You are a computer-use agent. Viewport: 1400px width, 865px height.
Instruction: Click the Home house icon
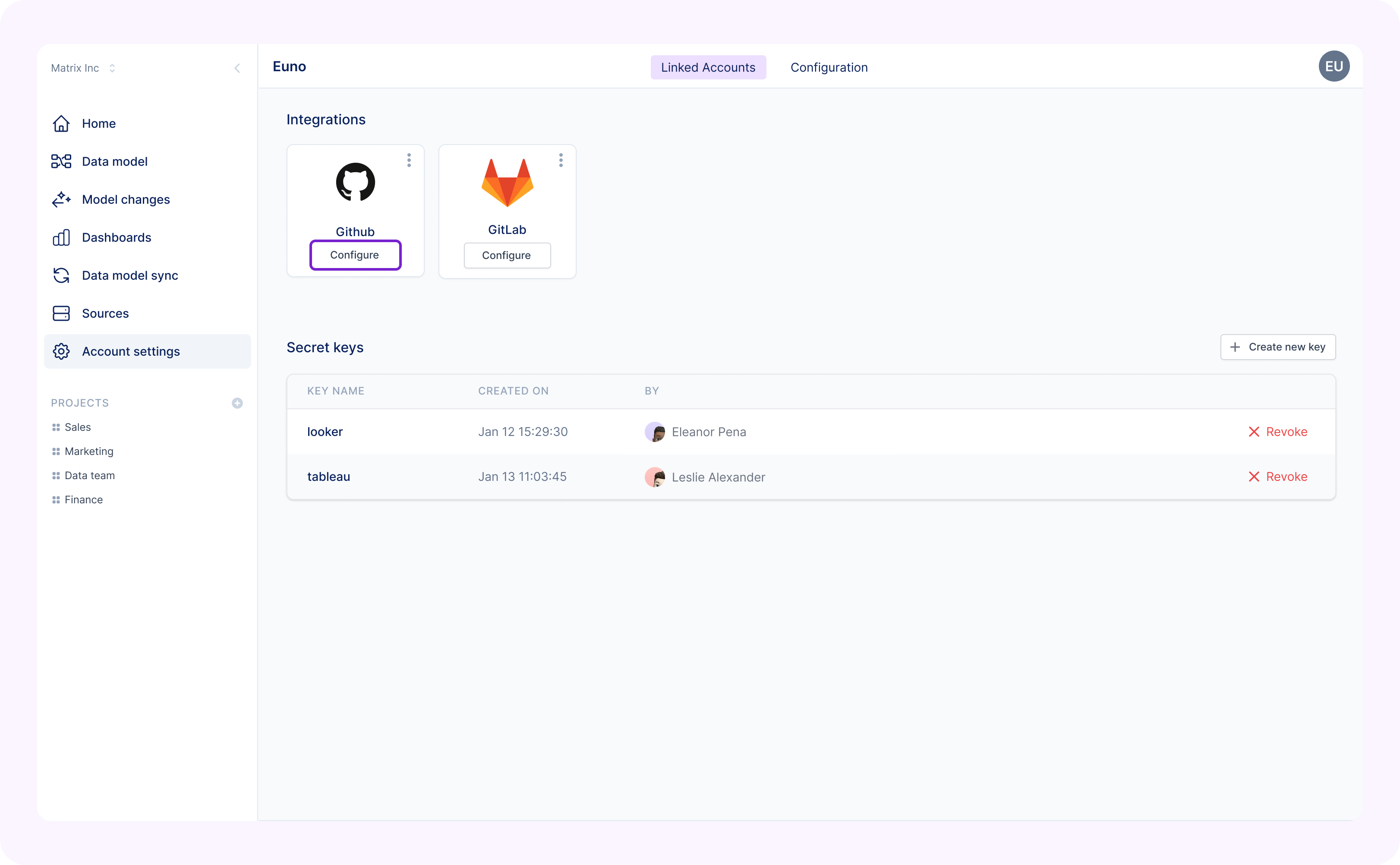pyautogui.click(x=61, y=123)
